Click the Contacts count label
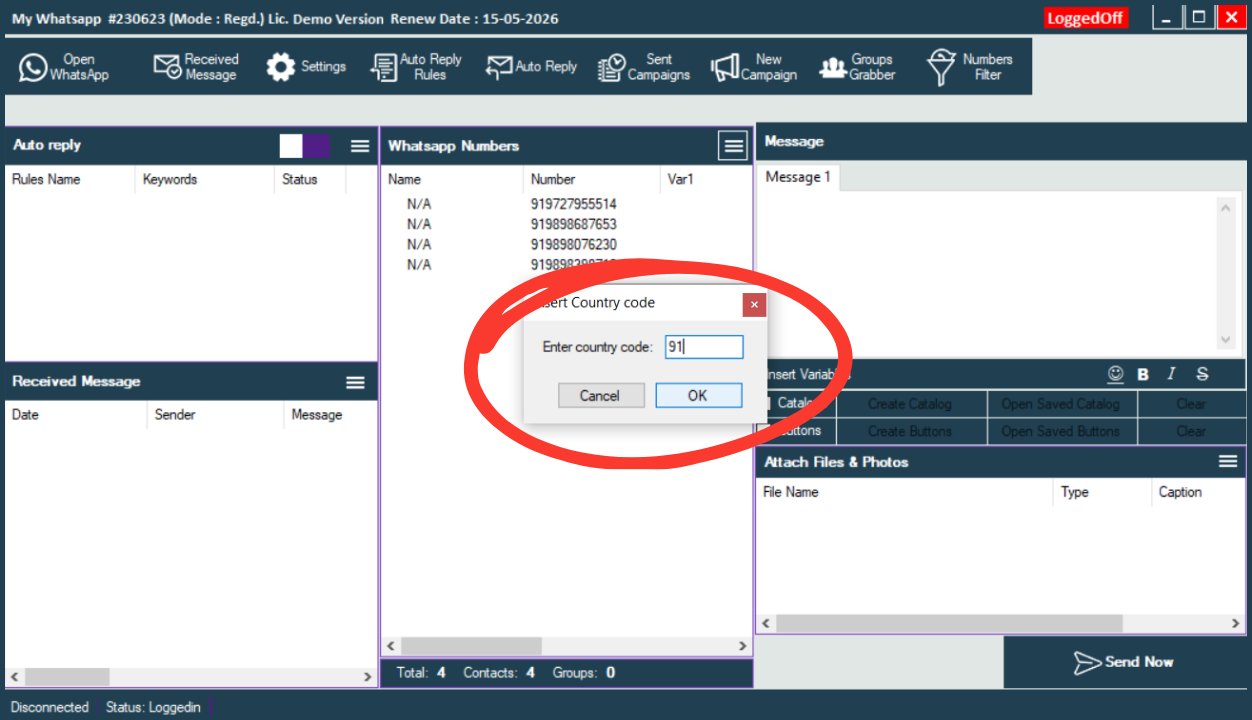 pos(499,673)
